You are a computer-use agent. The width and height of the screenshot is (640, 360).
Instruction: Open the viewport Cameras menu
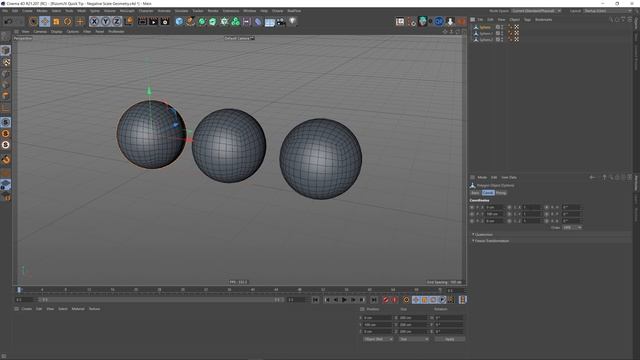tap(40, 31)
